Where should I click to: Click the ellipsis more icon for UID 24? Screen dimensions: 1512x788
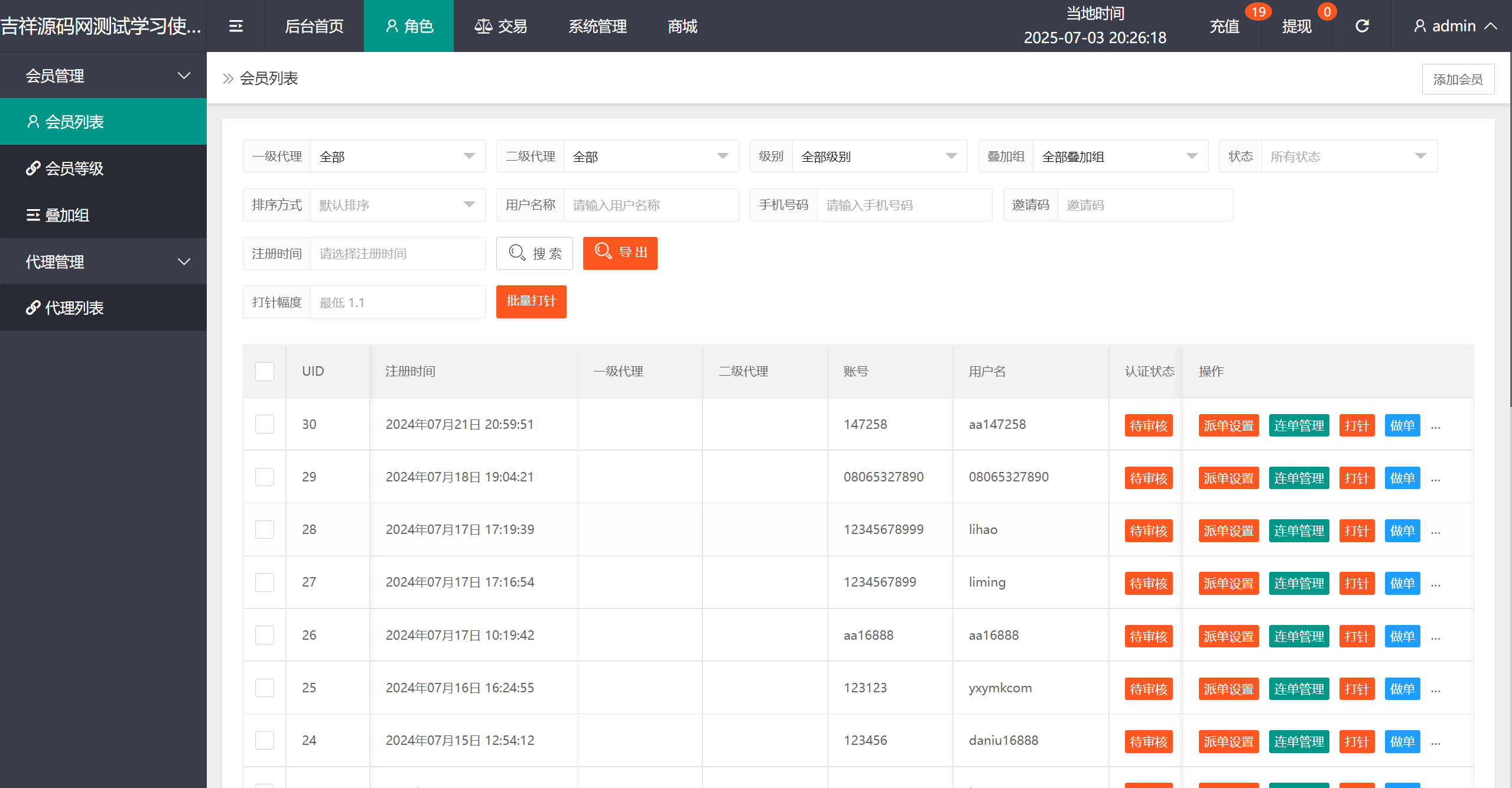click(1436, 743)
